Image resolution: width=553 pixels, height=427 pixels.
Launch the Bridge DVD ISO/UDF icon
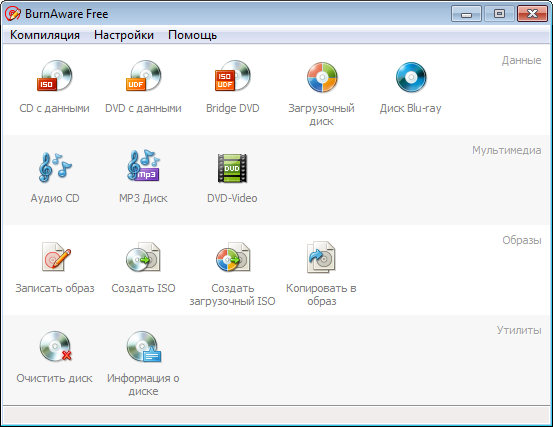233,76
